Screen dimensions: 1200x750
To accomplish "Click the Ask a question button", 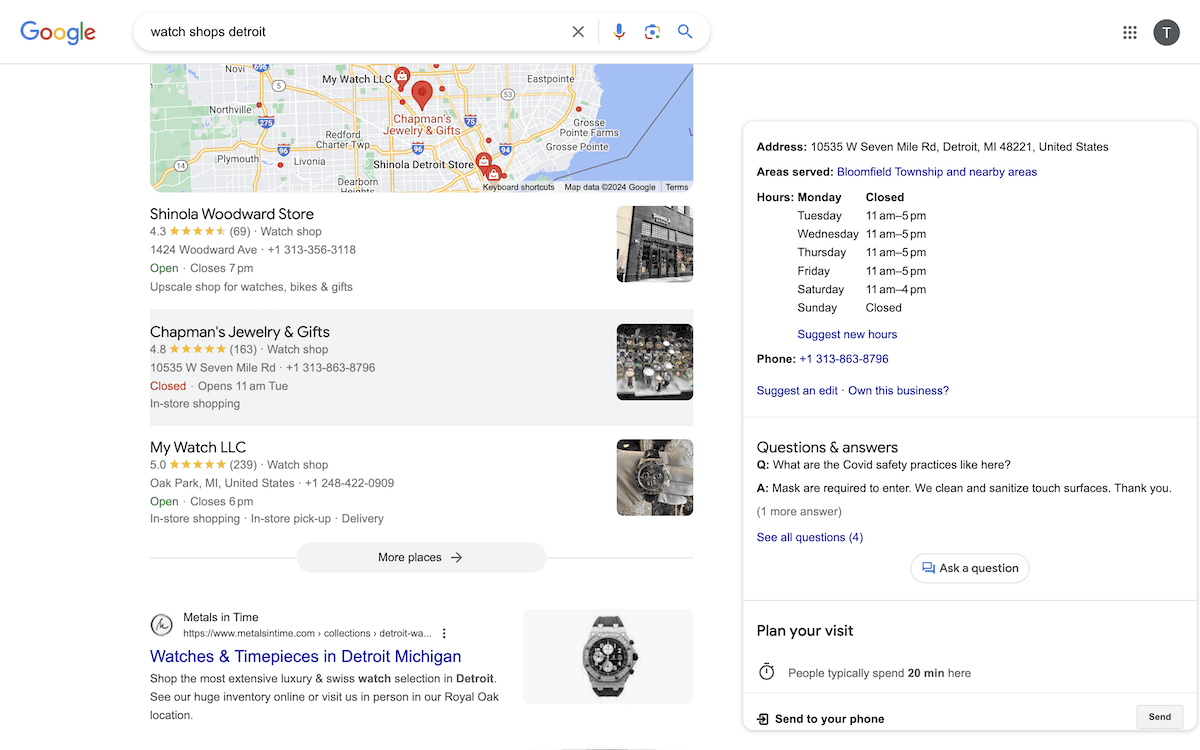I will pyautogui.click(x=970, y=568).
